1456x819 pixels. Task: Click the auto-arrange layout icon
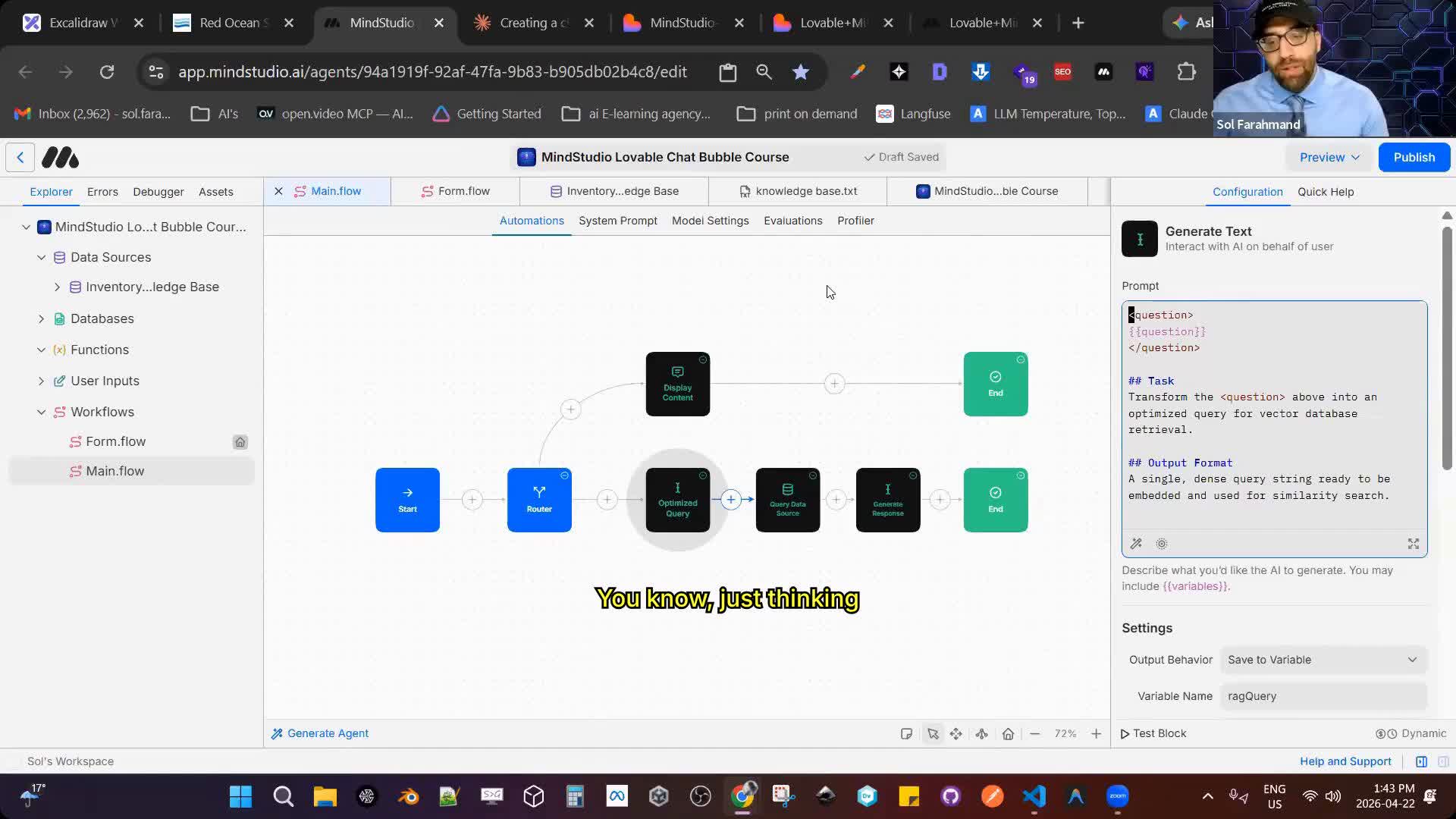[981, 734]
